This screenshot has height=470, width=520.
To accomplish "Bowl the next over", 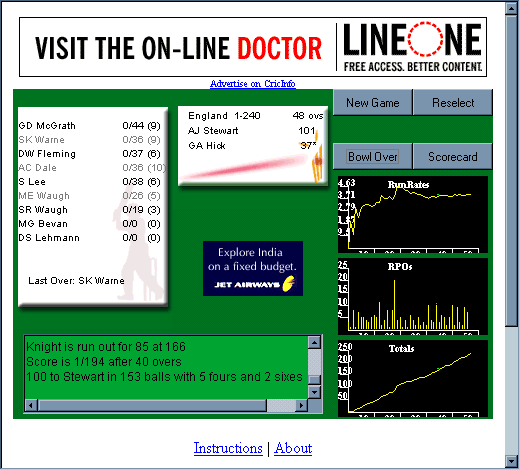I will coord(373,156).
